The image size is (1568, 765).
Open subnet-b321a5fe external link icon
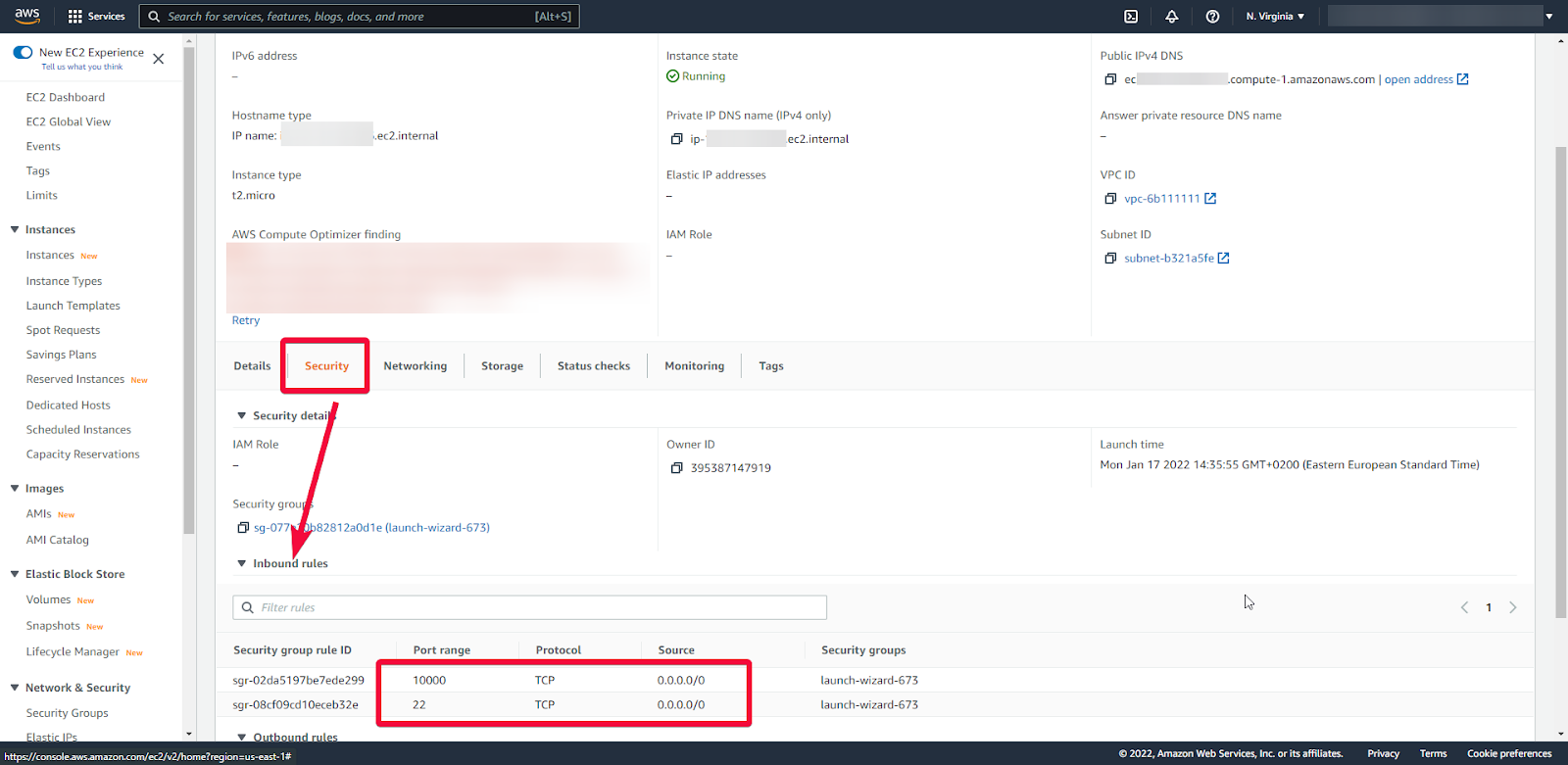click(1223, 259)
